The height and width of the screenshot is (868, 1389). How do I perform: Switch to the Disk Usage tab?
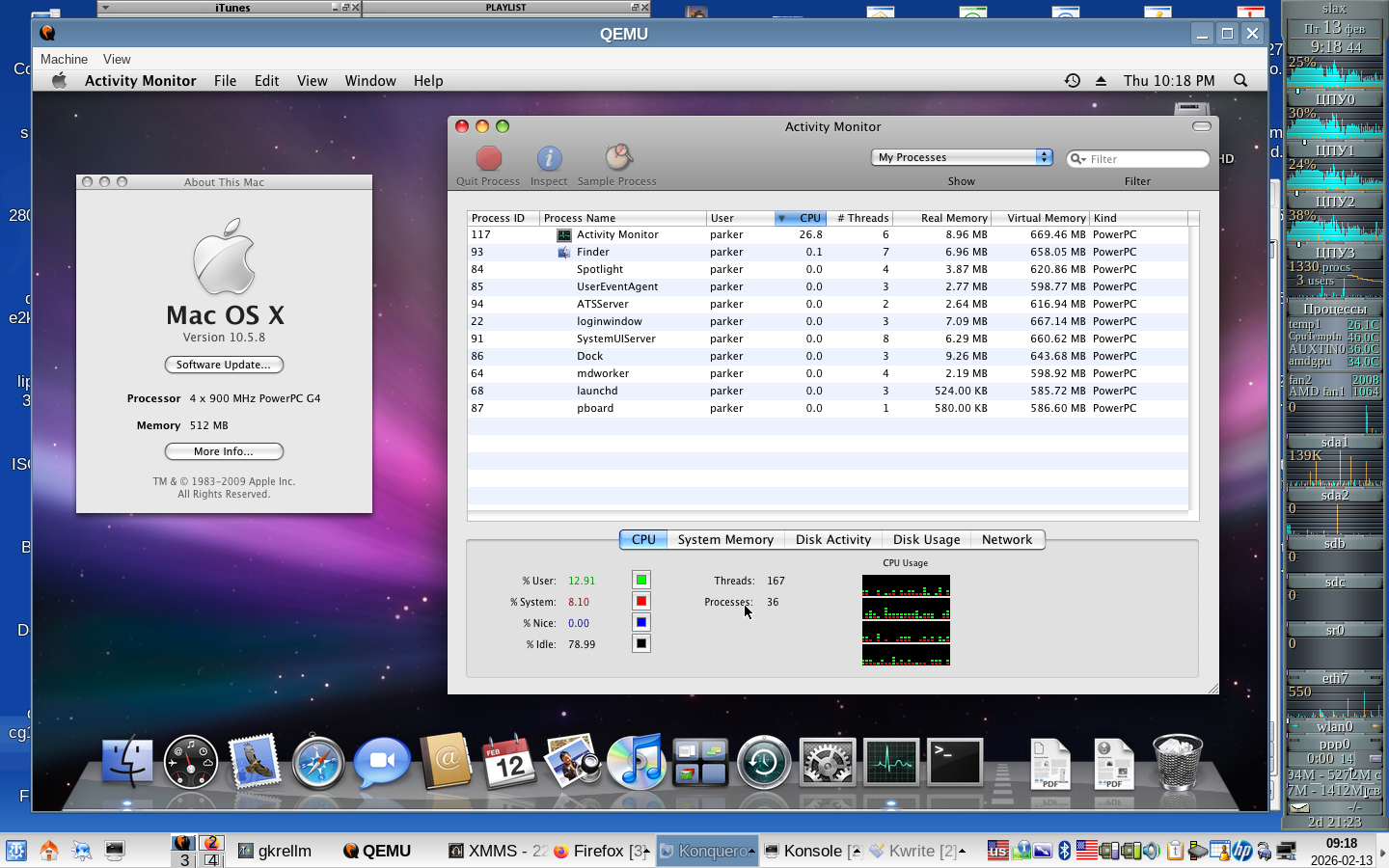927,540
